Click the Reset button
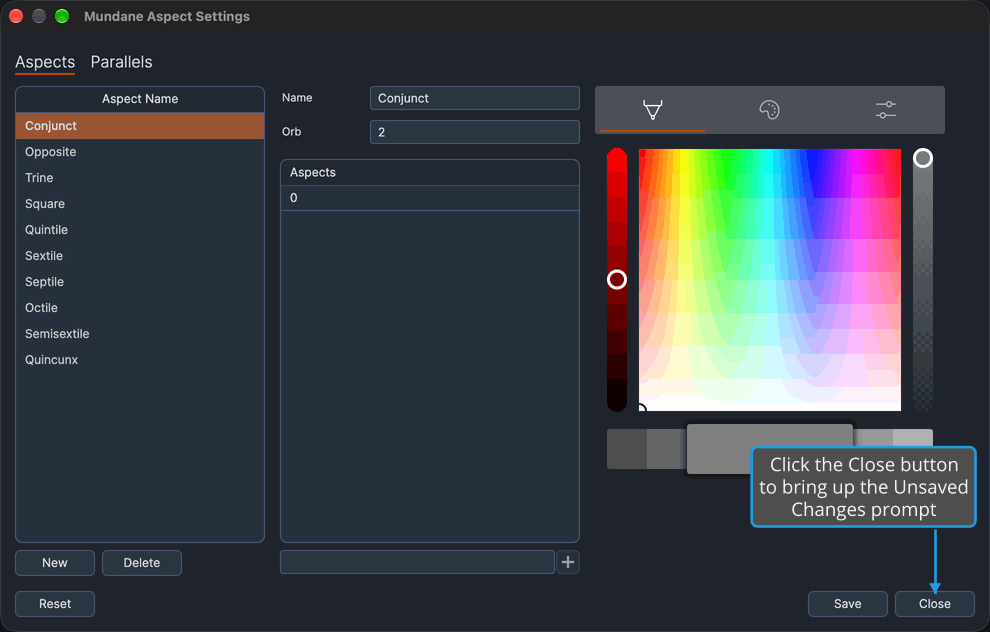This screenshot has width=990, height=632. click(x=55, y=604)
